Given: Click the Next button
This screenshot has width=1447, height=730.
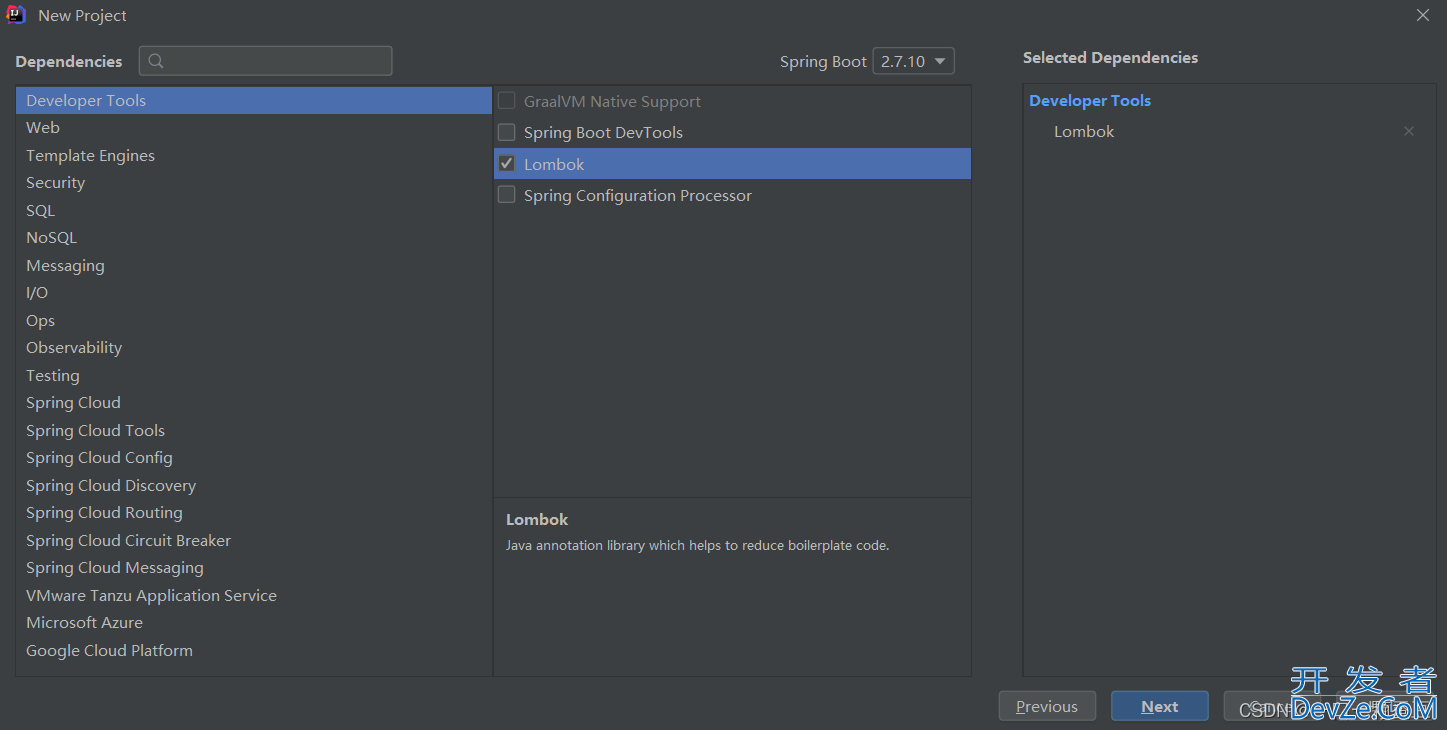Looking at the screenshot, I should click(1159, 706).
